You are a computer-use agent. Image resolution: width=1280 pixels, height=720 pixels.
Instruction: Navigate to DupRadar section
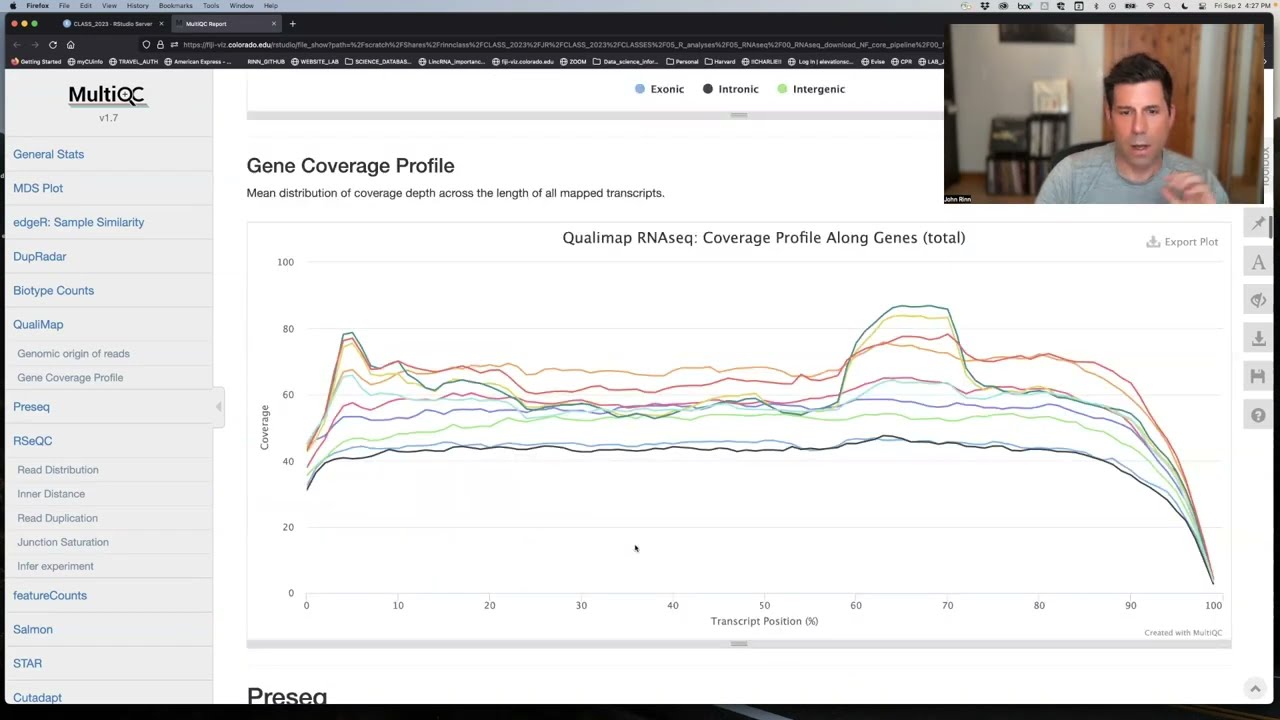[x=40, y=256]
